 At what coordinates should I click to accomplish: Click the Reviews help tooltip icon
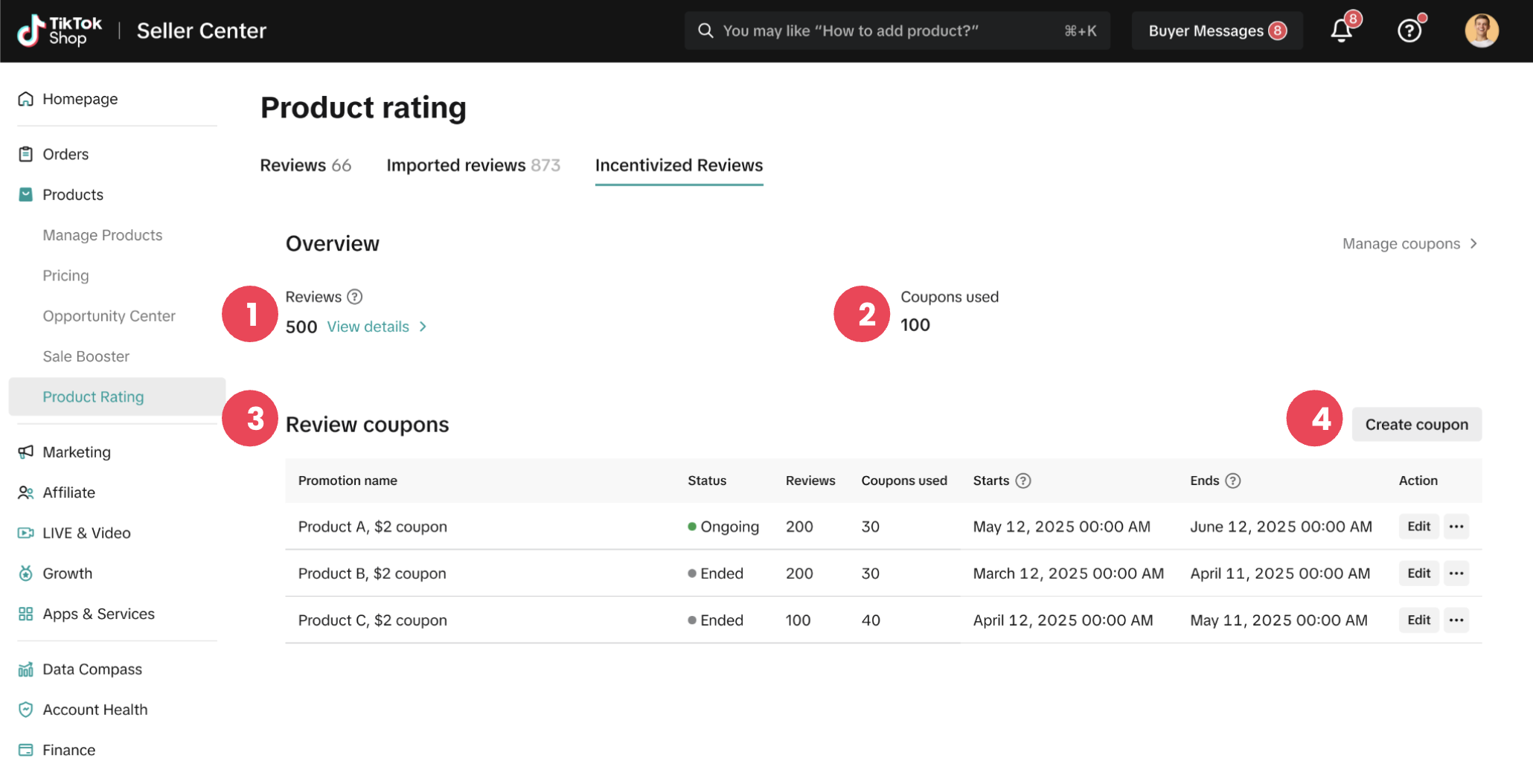tap(355, 296)
